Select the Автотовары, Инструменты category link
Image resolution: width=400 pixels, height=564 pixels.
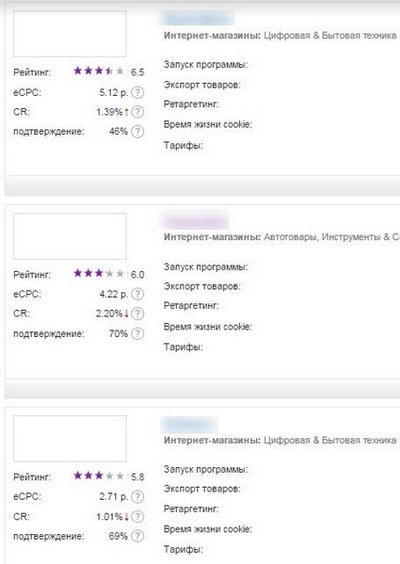click(332, 237)
